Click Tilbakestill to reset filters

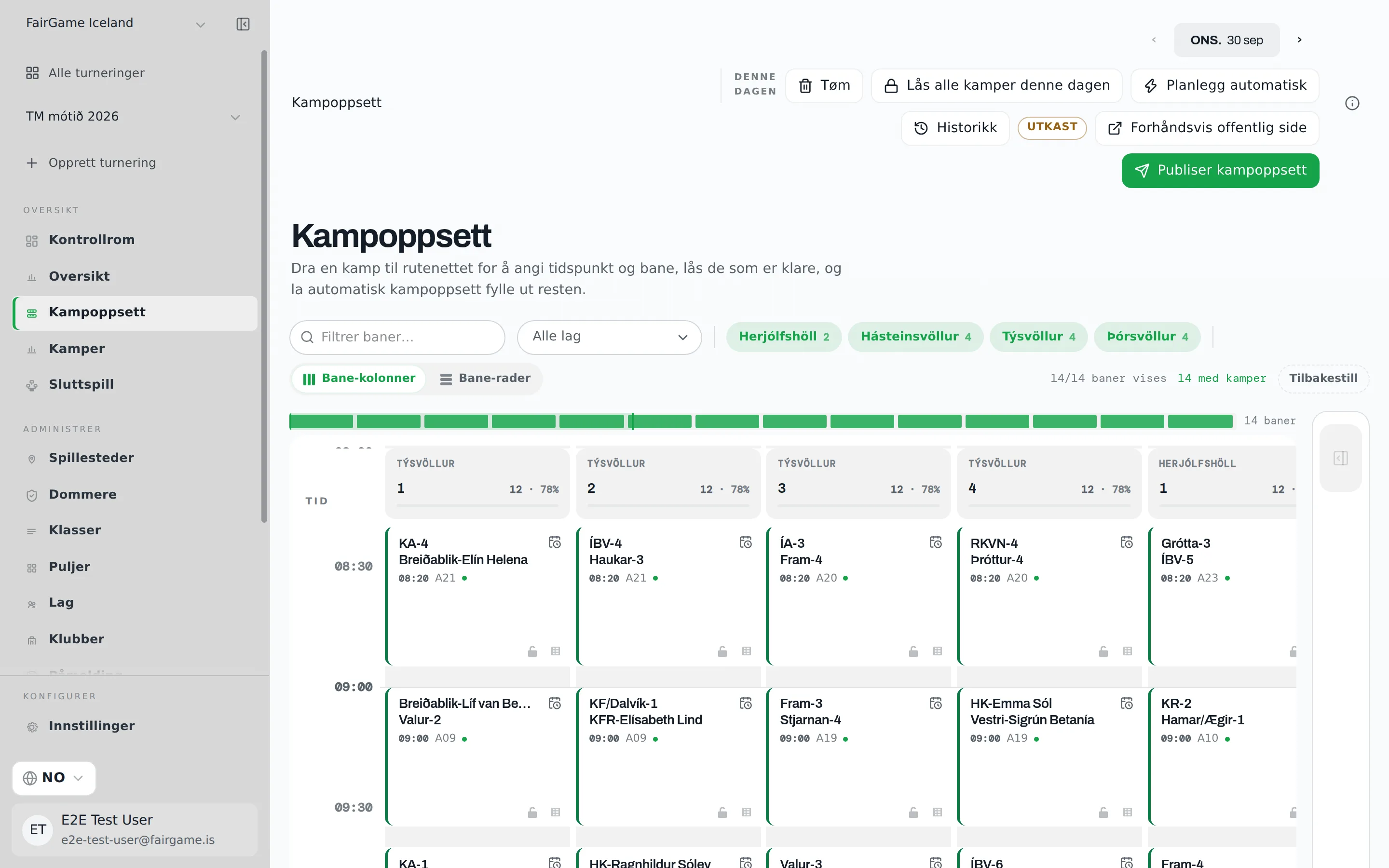pos(1323,379)
